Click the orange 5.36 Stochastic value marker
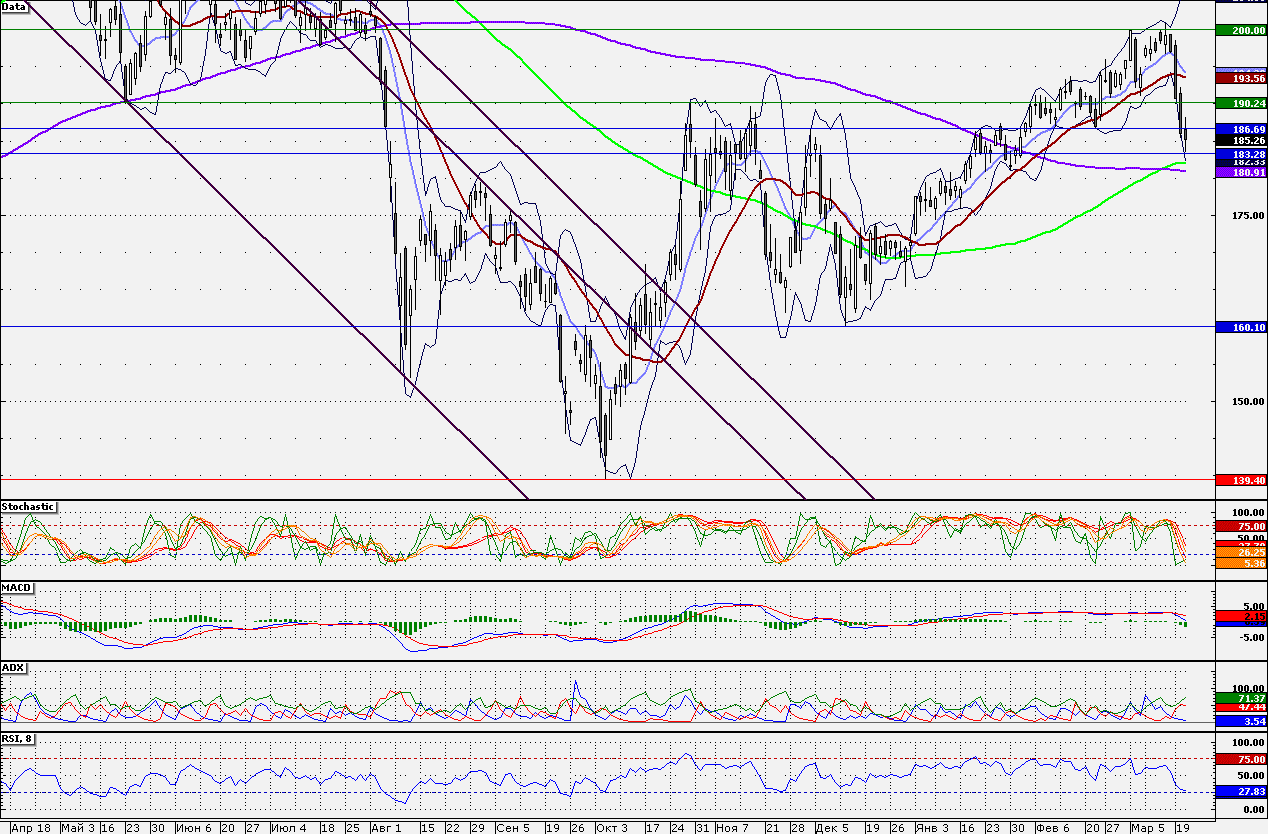 1240,564
